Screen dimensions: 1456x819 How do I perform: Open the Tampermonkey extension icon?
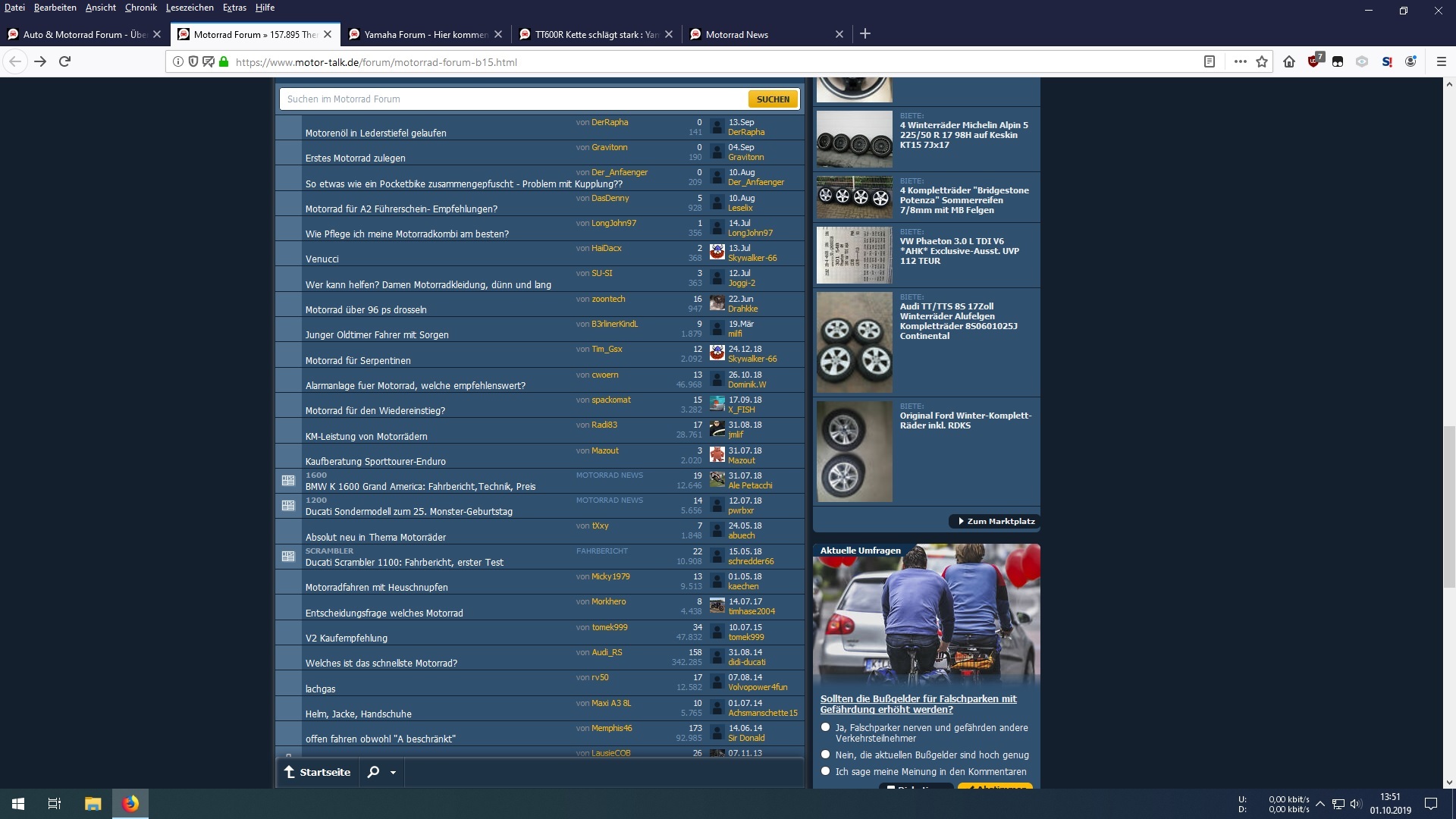point(1338,61)
